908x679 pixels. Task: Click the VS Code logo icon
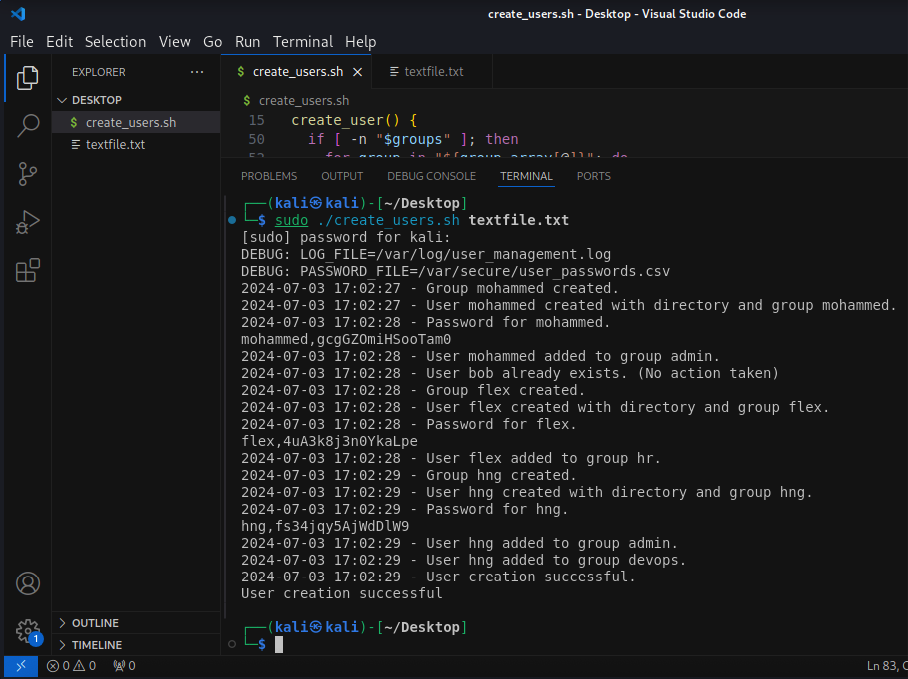[x=18, y=14]
